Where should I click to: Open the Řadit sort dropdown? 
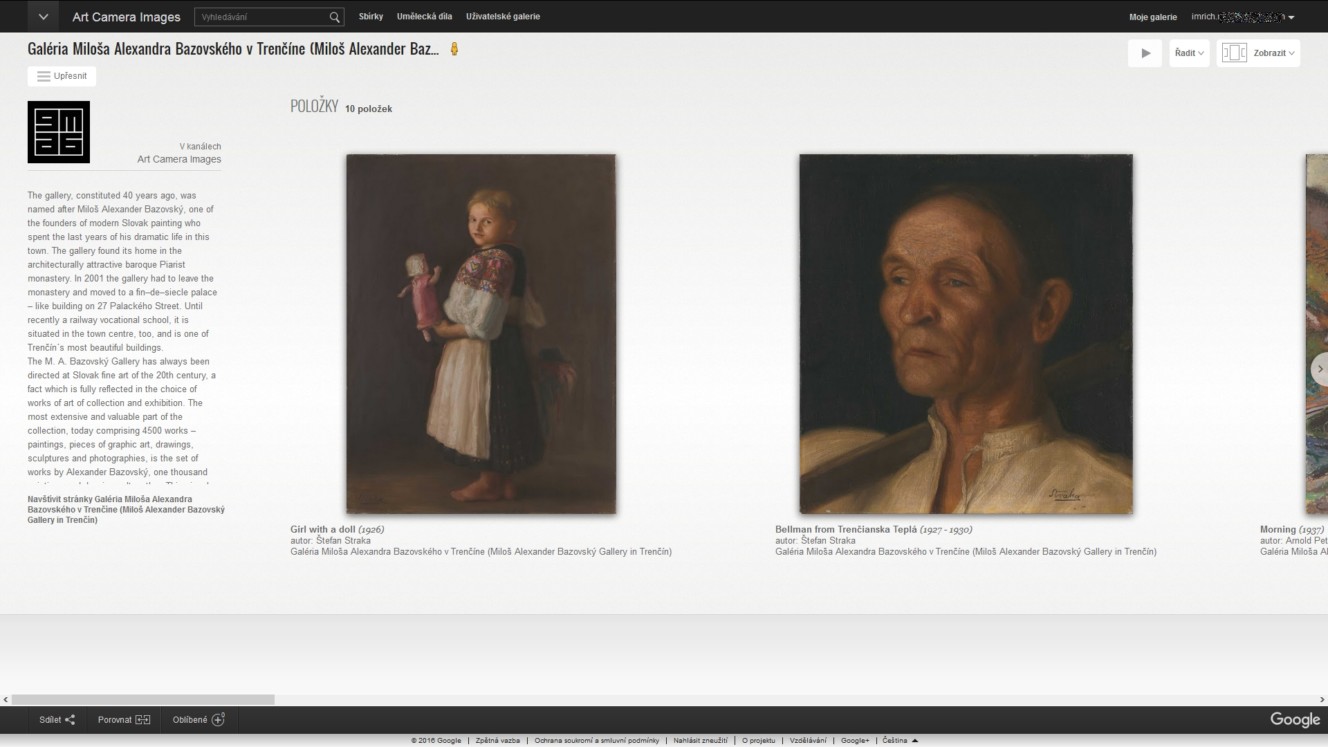[x=1189, y=53]
